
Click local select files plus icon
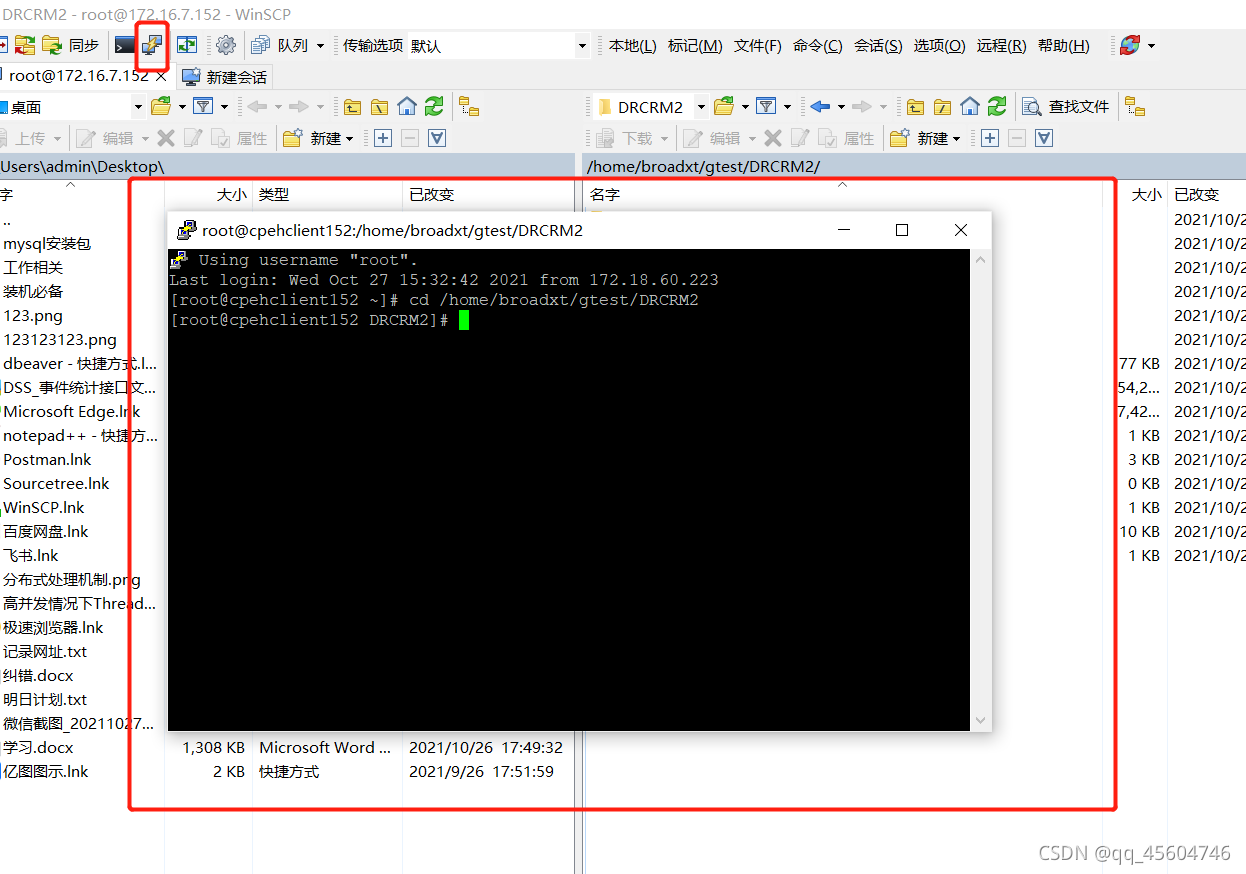[x=382, y=138]
